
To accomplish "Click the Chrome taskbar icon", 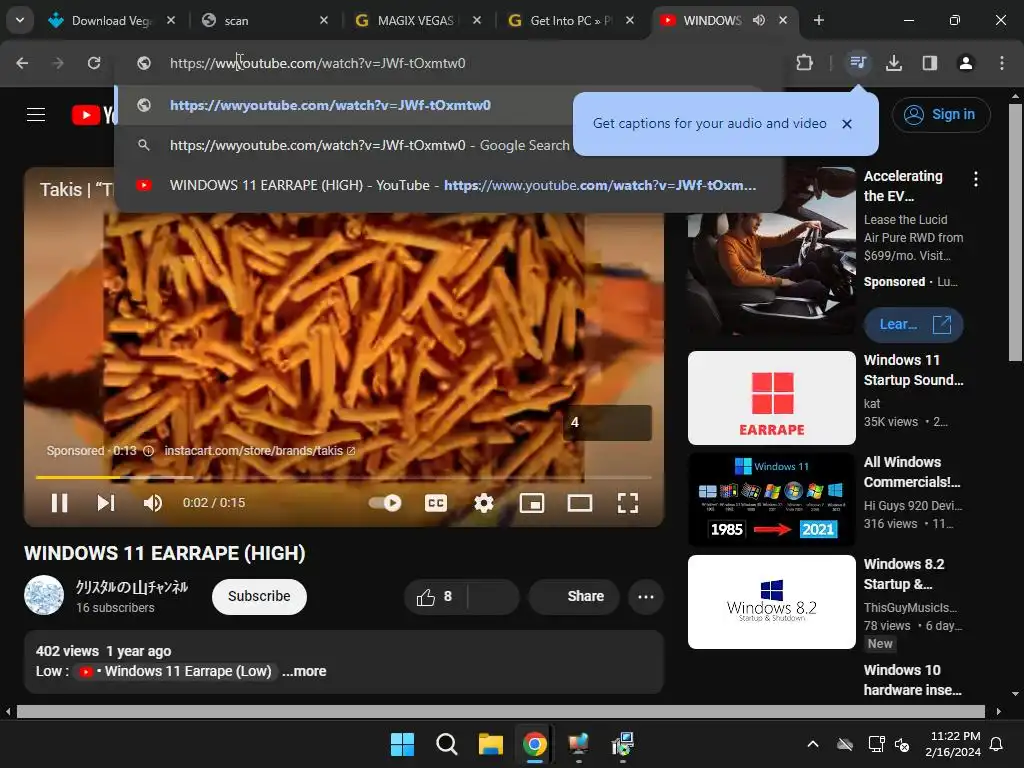I will point(535,744).
